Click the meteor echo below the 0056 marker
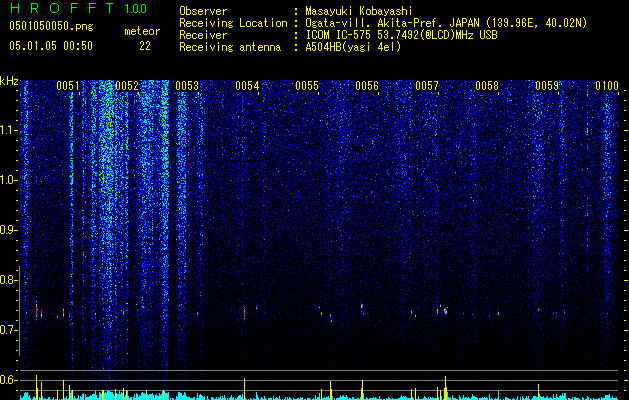 (362, 307)
